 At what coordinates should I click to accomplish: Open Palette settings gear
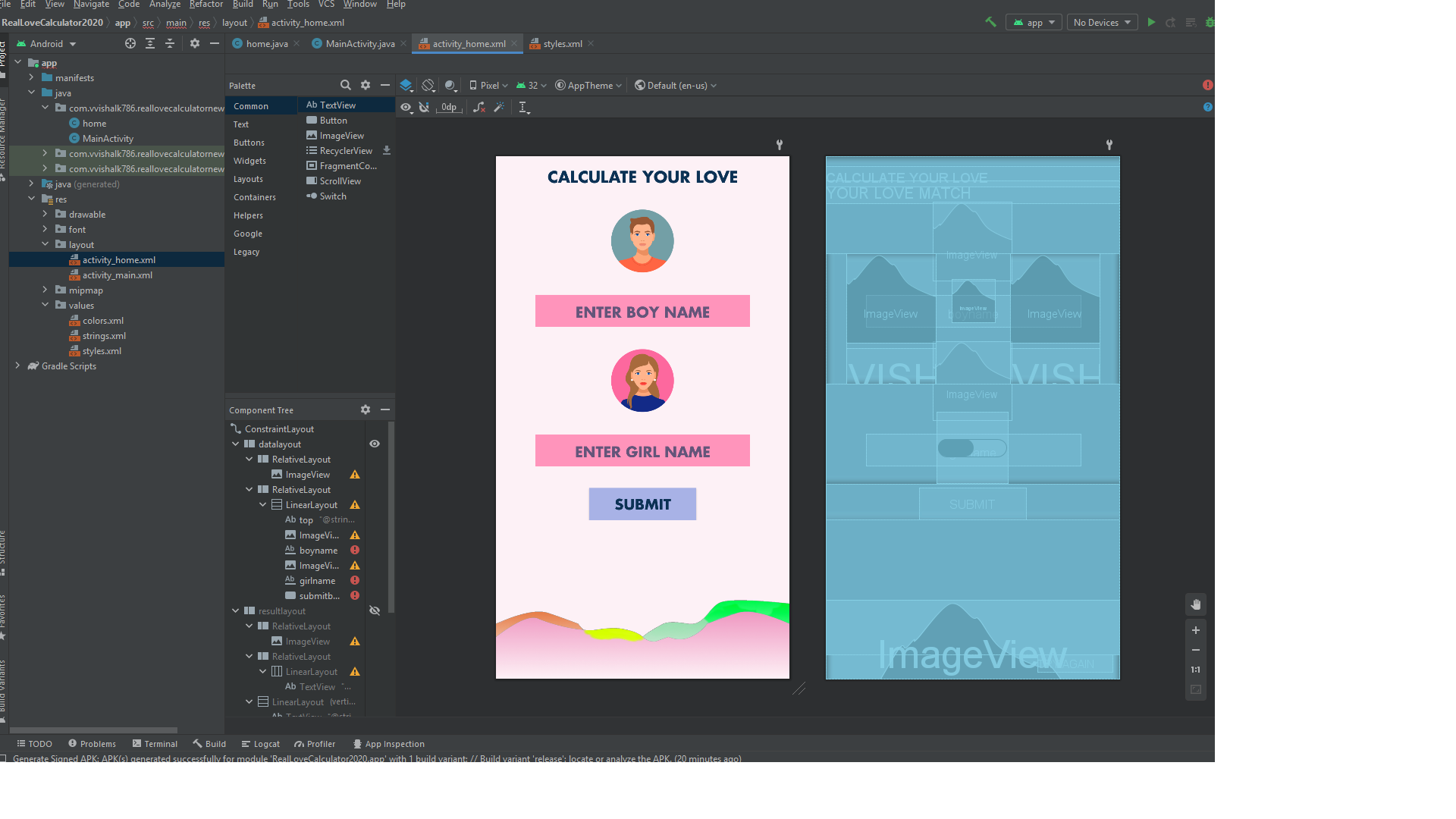[366, 85]
